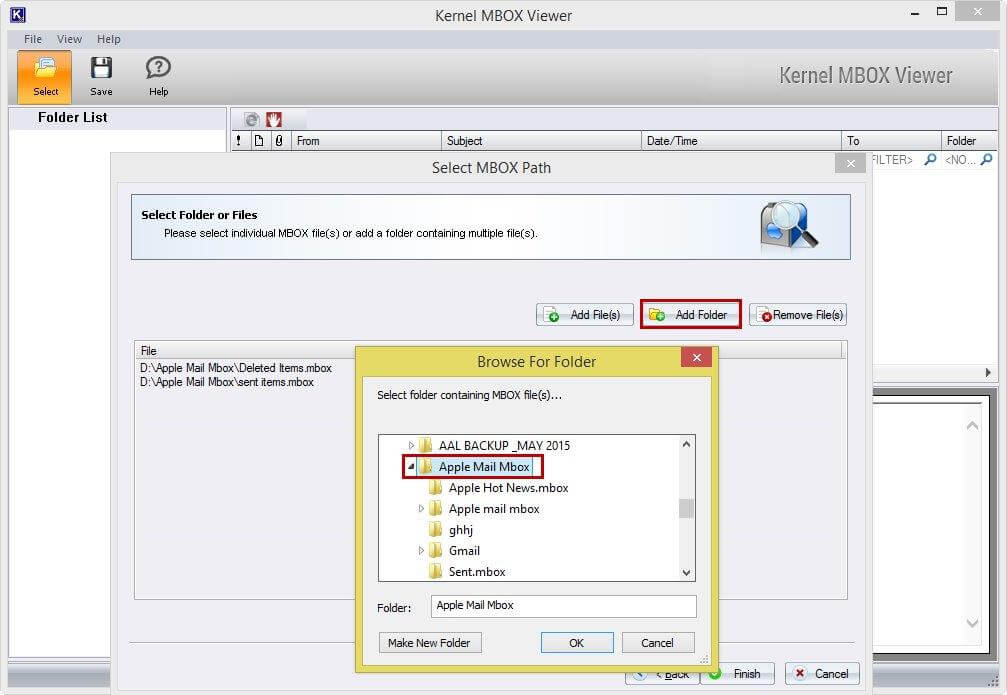Click the folder tree scrollbar thumb
This screenshot has width=1007, height=695.
click(686, 508)
